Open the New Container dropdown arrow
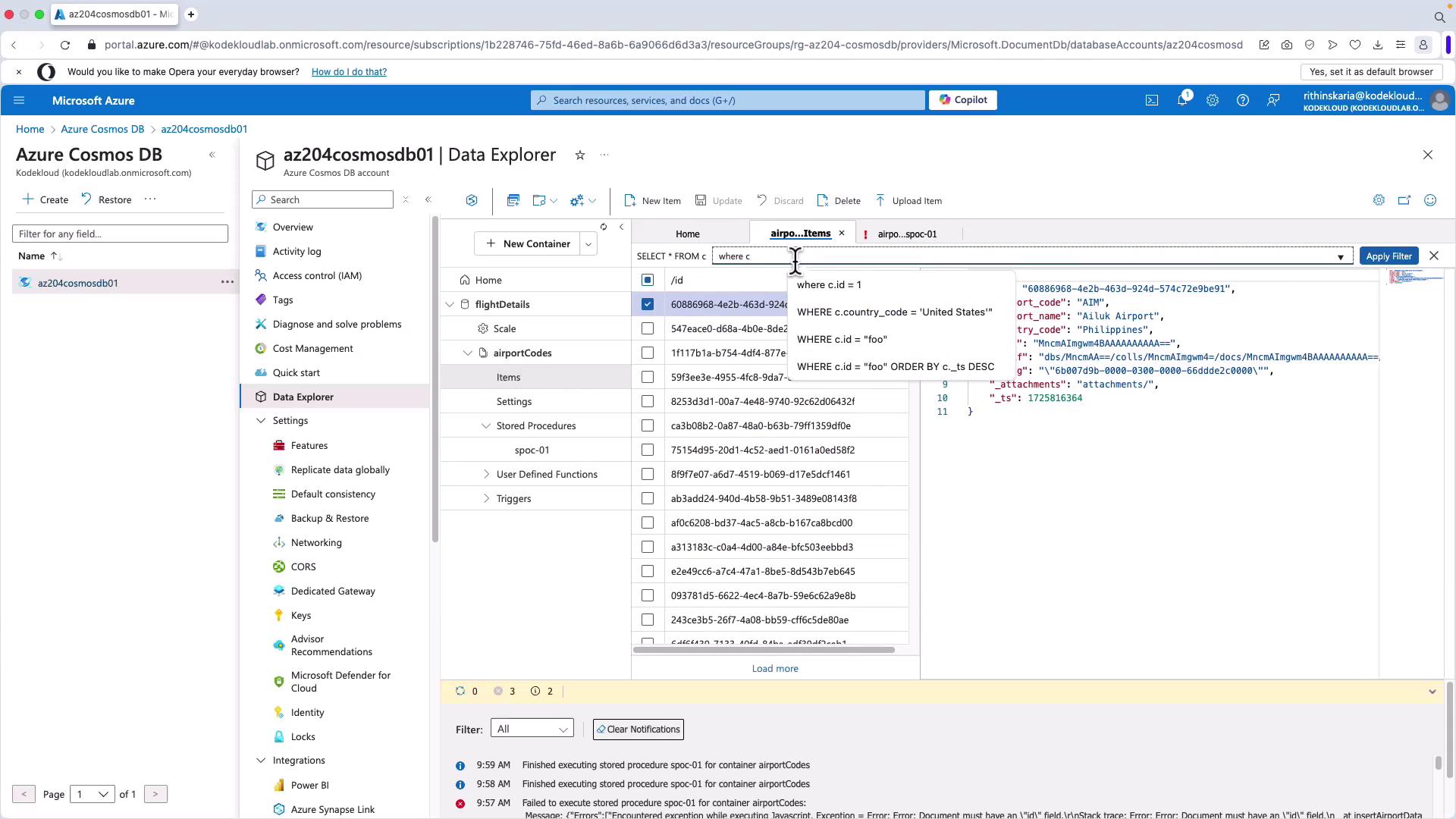Screen dimensions: 1456x819 pos(588,243)
